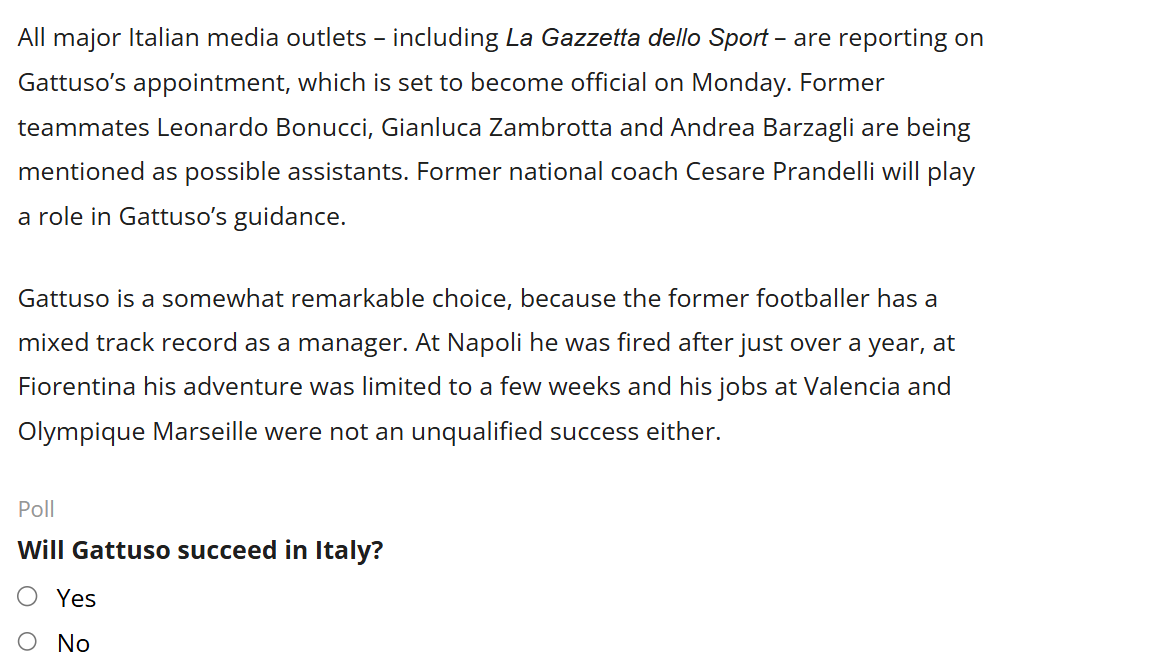Screen dimensions: 1165x671
Task: Click the 'Will Gattuso succeed in Italy?' heading
Action: 201,551
